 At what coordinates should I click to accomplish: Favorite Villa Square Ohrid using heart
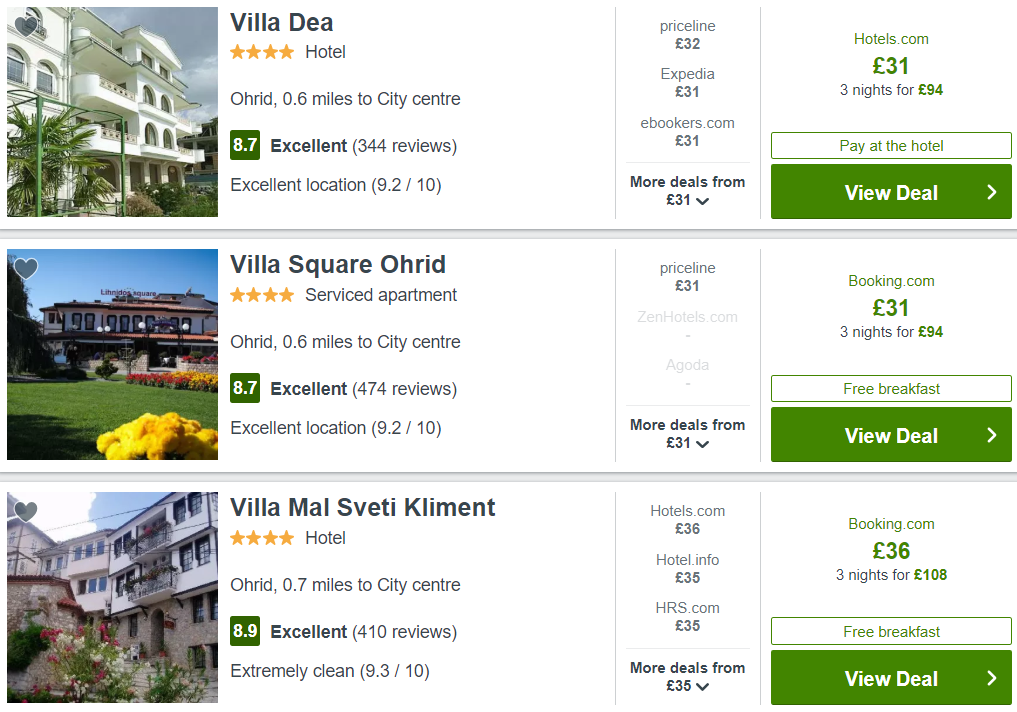coord(26,268)
